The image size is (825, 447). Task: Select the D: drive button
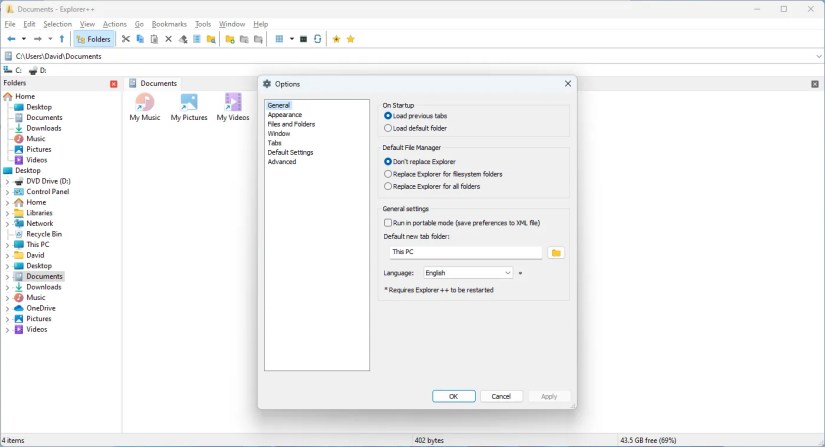point(37,70)
